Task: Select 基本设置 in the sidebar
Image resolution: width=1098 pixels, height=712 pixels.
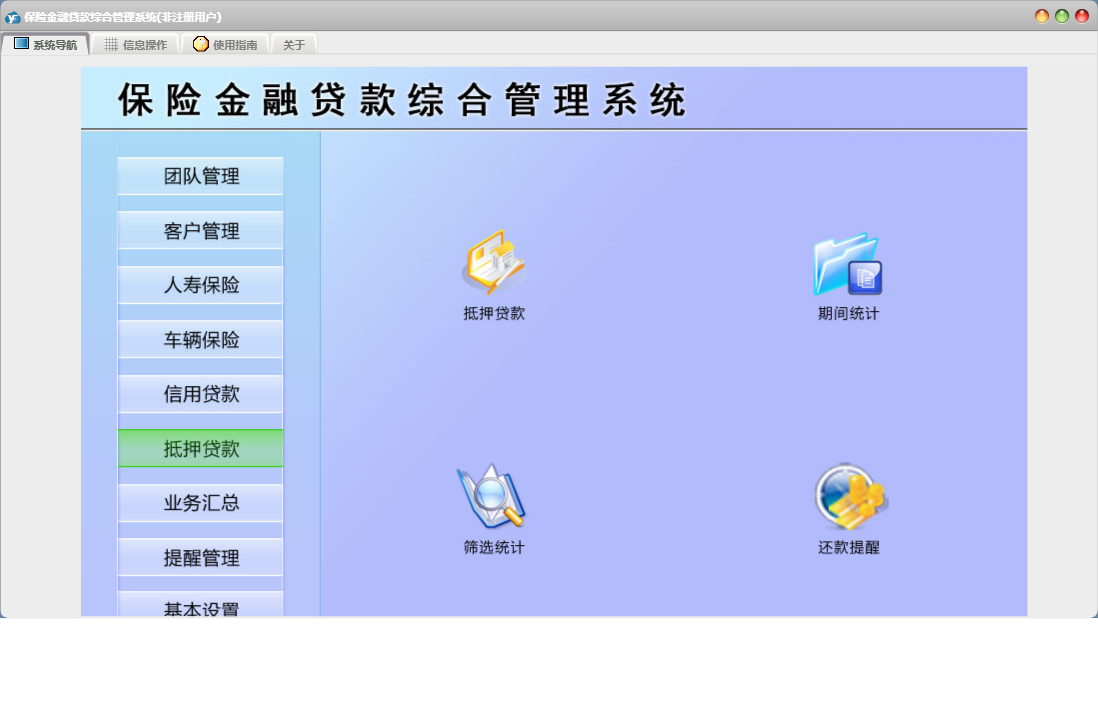Action: tap(201, 604)
